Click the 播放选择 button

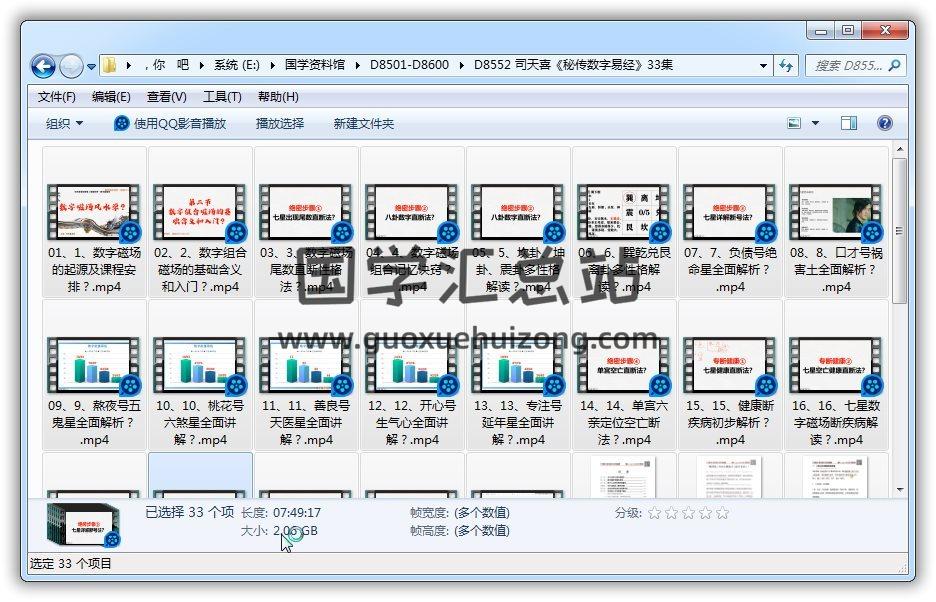pos(280,123)
